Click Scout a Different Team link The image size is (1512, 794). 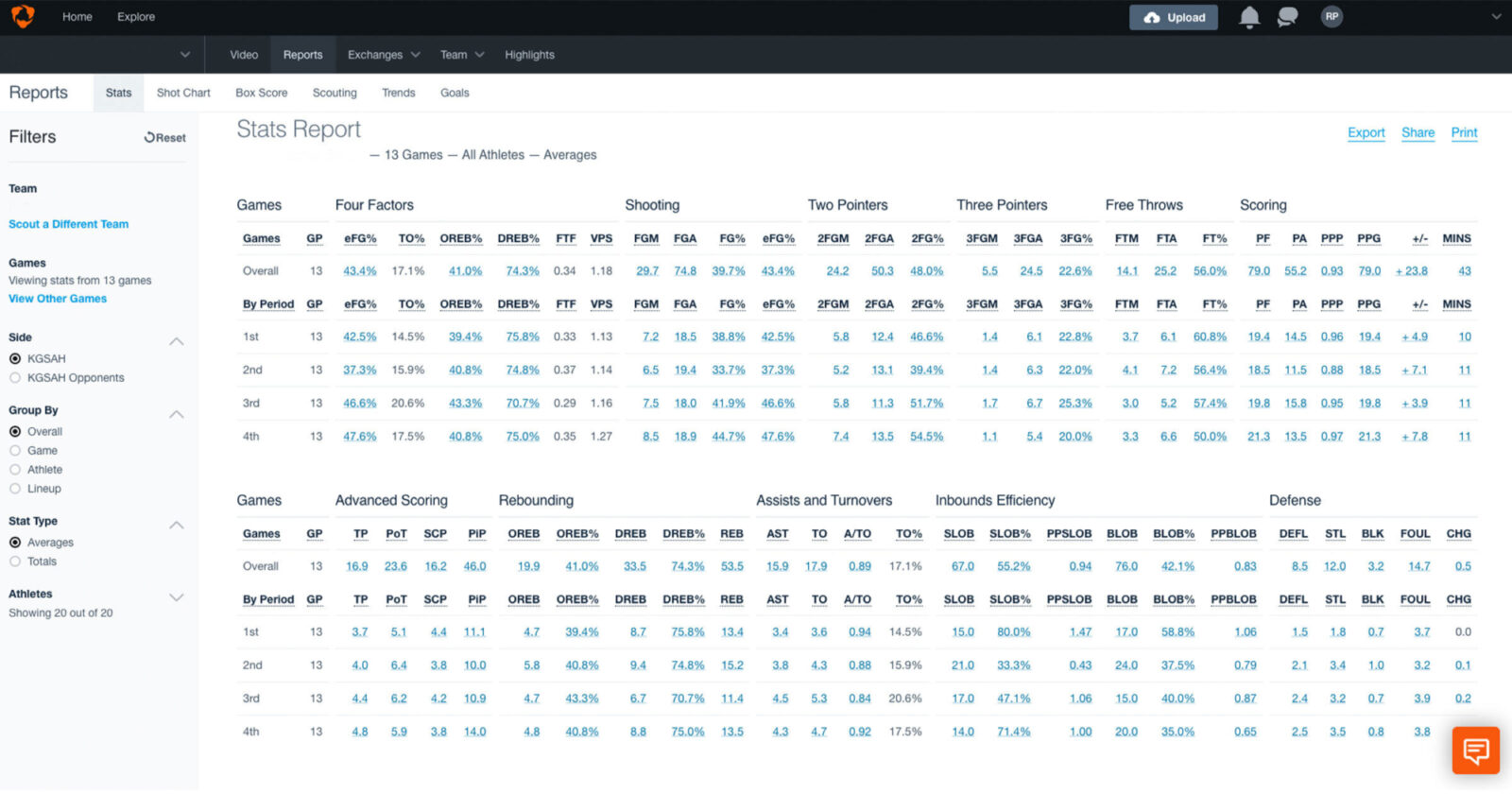pyautogui.click(x=68, y=224)
